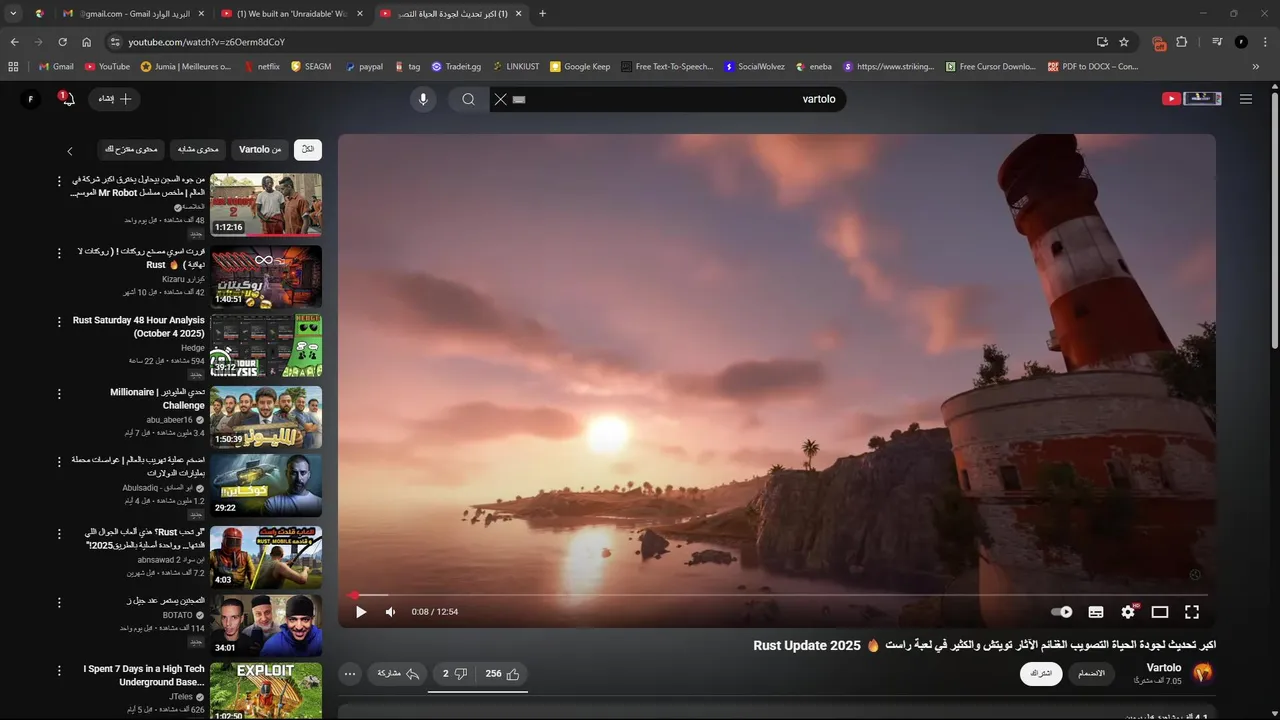
Task: Open the netflix bookmark
Action: (262, 67)
